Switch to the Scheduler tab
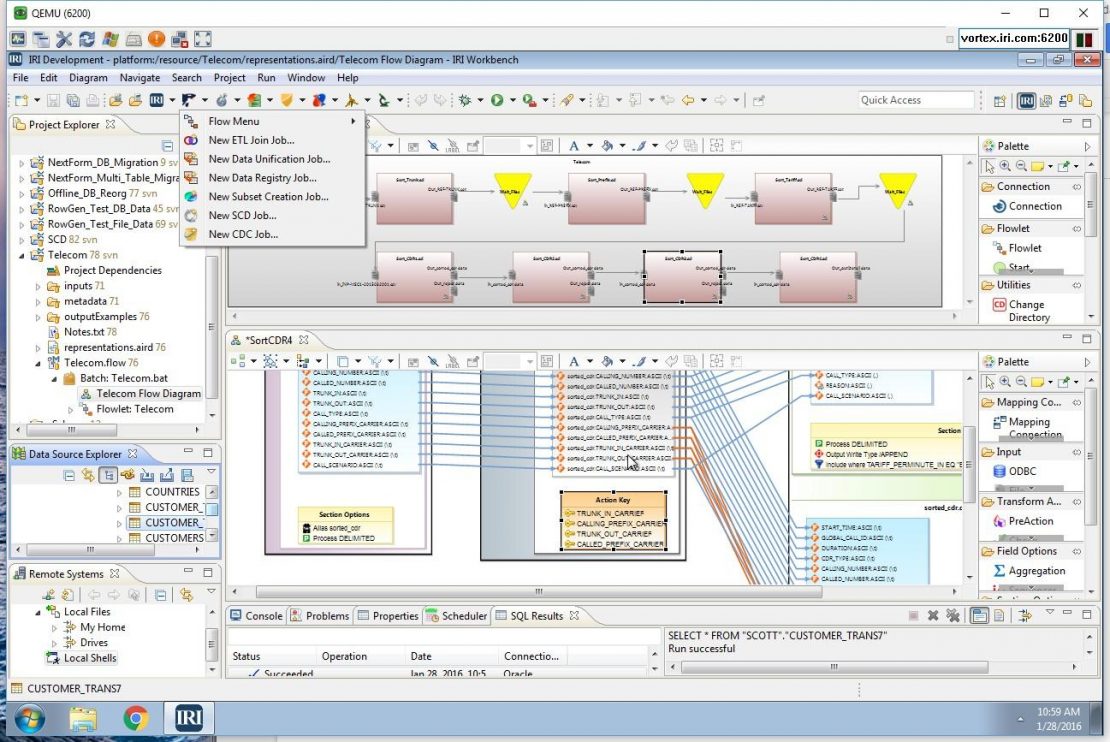Viewport: 1110px width, 742px height. point(457,616)
